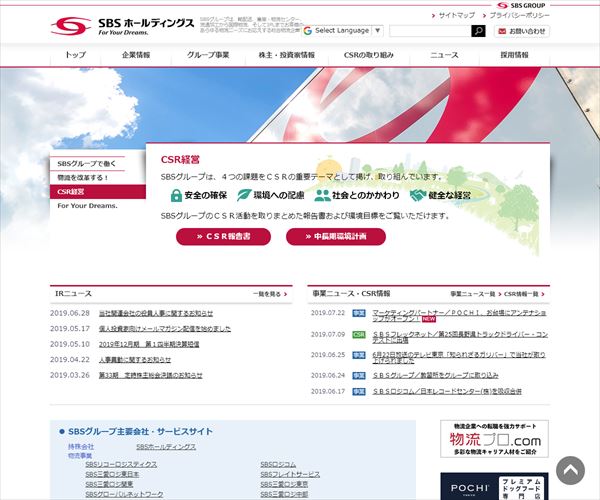This screenshot has height=500, width=600.
Task: Click the lock icon for 安全の確保
Action: [176, 195]
